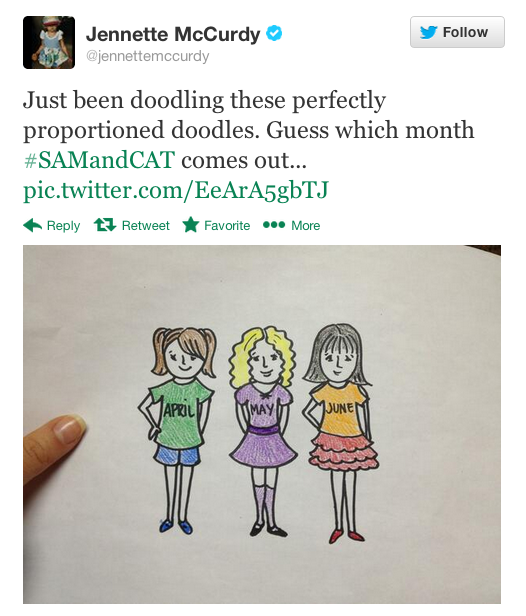The height and width of the screenshot is (616, 526).
Task: Click the Reply text label
Action: (63, 226)
